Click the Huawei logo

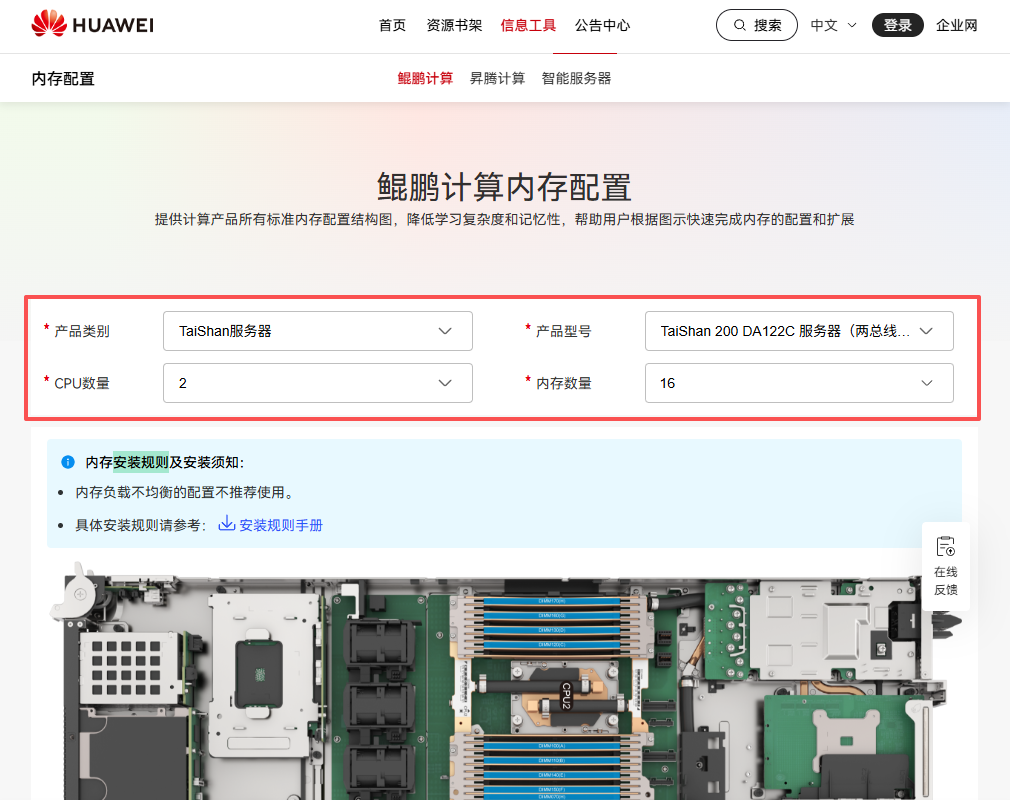point(92,24)
